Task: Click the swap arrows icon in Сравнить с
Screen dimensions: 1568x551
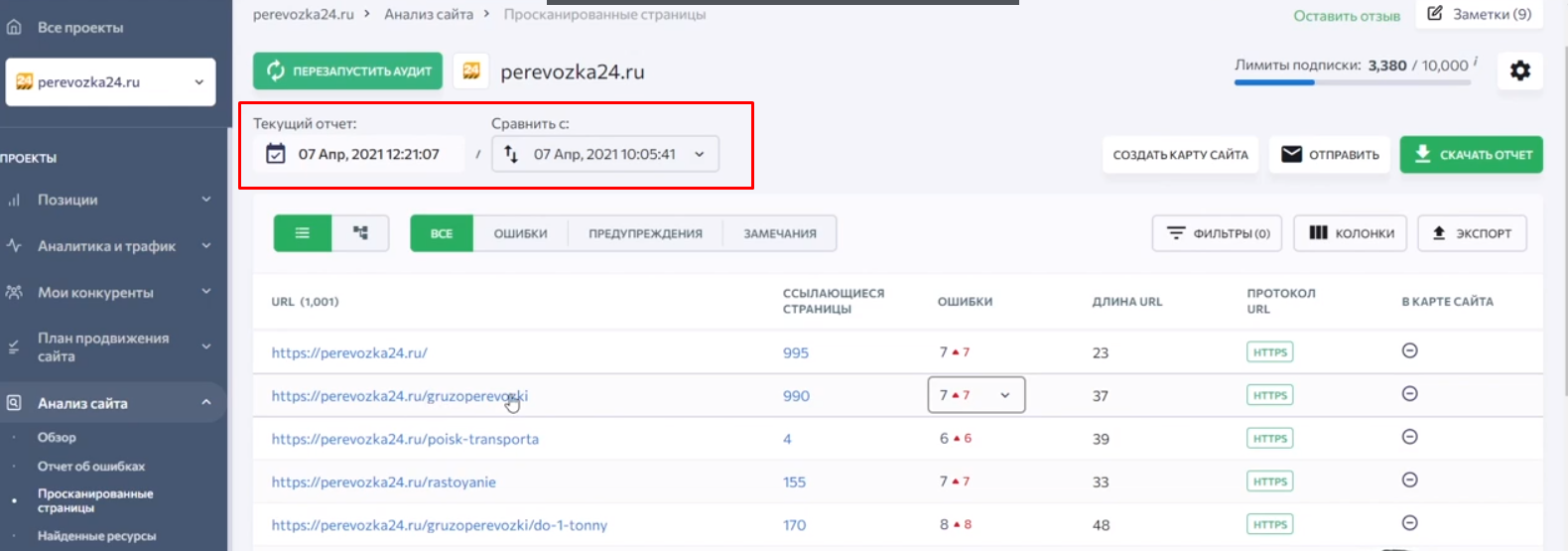Action: click(x=511, y=154)
